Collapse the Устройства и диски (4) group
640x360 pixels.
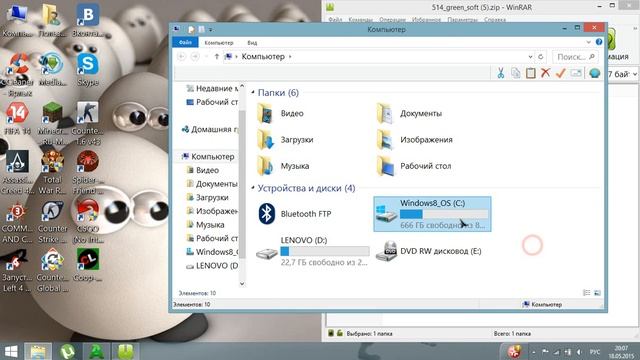click(253, 188)
